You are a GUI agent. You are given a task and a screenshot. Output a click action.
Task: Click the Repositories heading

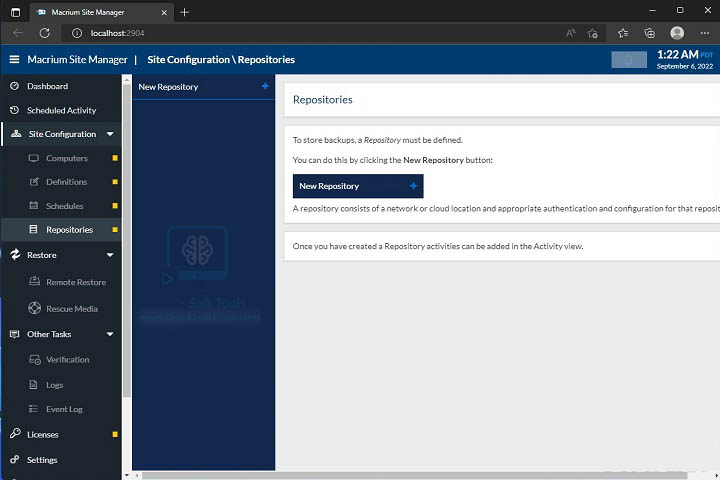[323, 100]
